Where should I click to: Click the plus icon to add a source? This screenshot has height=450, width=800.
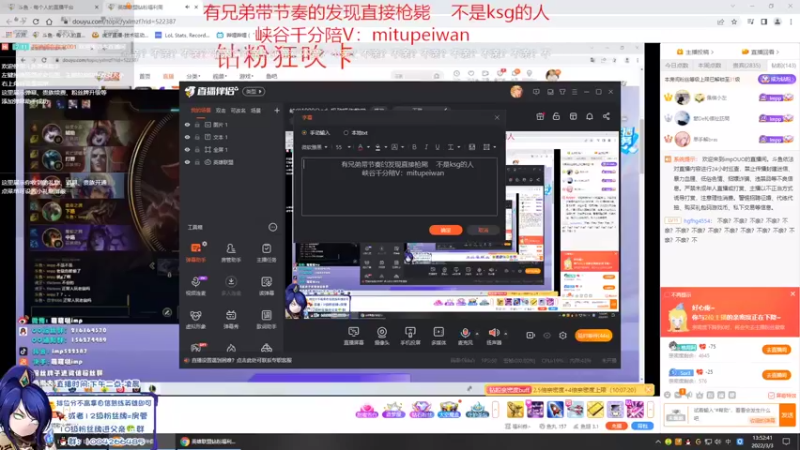(277, 110)
